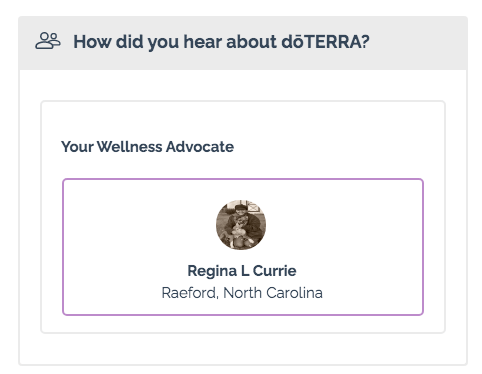Click empty space right of the profile photo
Screen dimensions: 482x374
[x=343, y=225]
